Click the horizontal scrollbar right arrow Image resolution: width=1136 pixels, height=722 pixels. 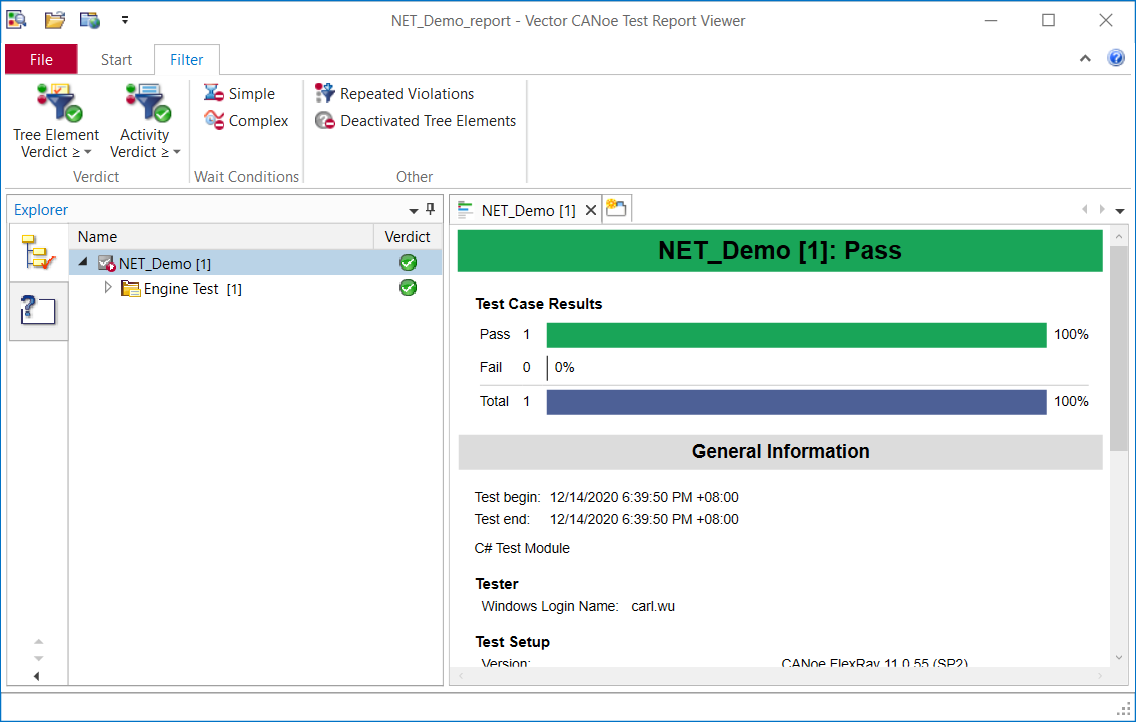pyautogui.click(x=1099, y=676)
